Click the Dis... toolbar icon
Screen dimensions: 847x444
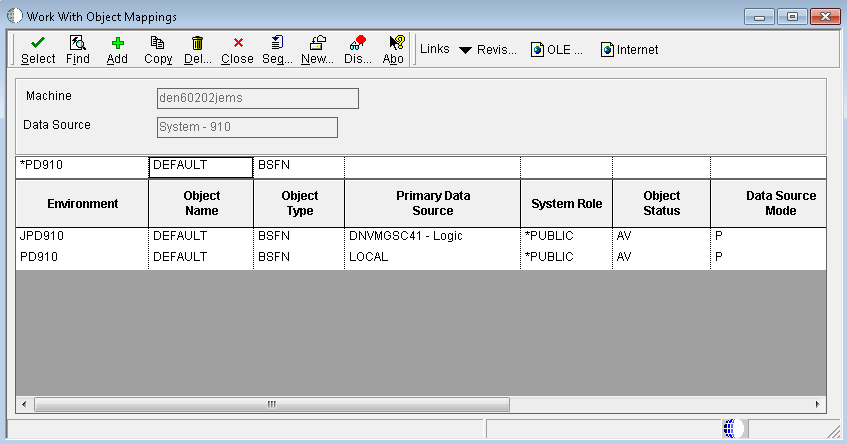tap(358, 42)
